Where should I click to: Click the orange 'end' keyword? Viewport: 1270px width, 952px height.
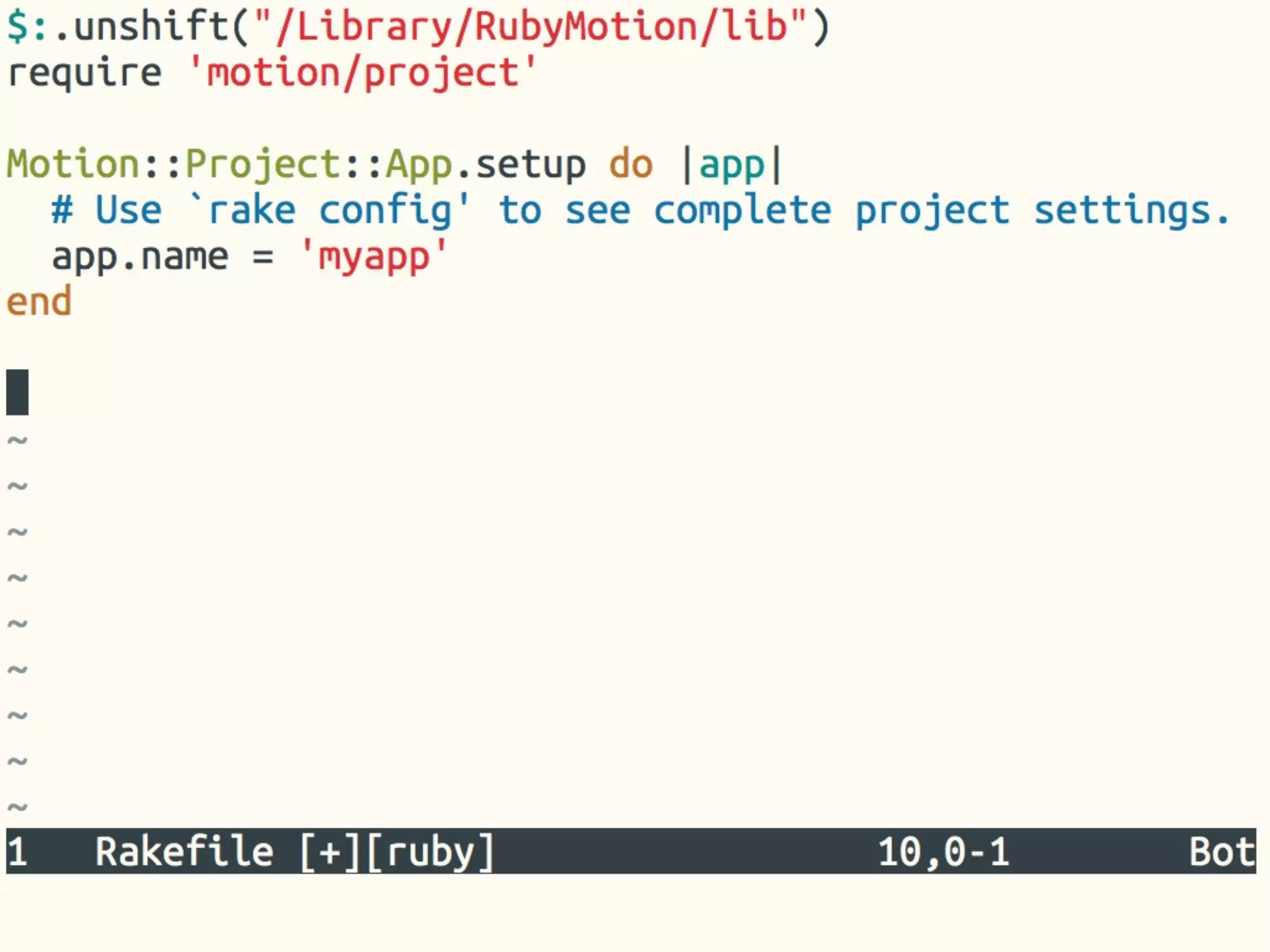pos(39,302)
